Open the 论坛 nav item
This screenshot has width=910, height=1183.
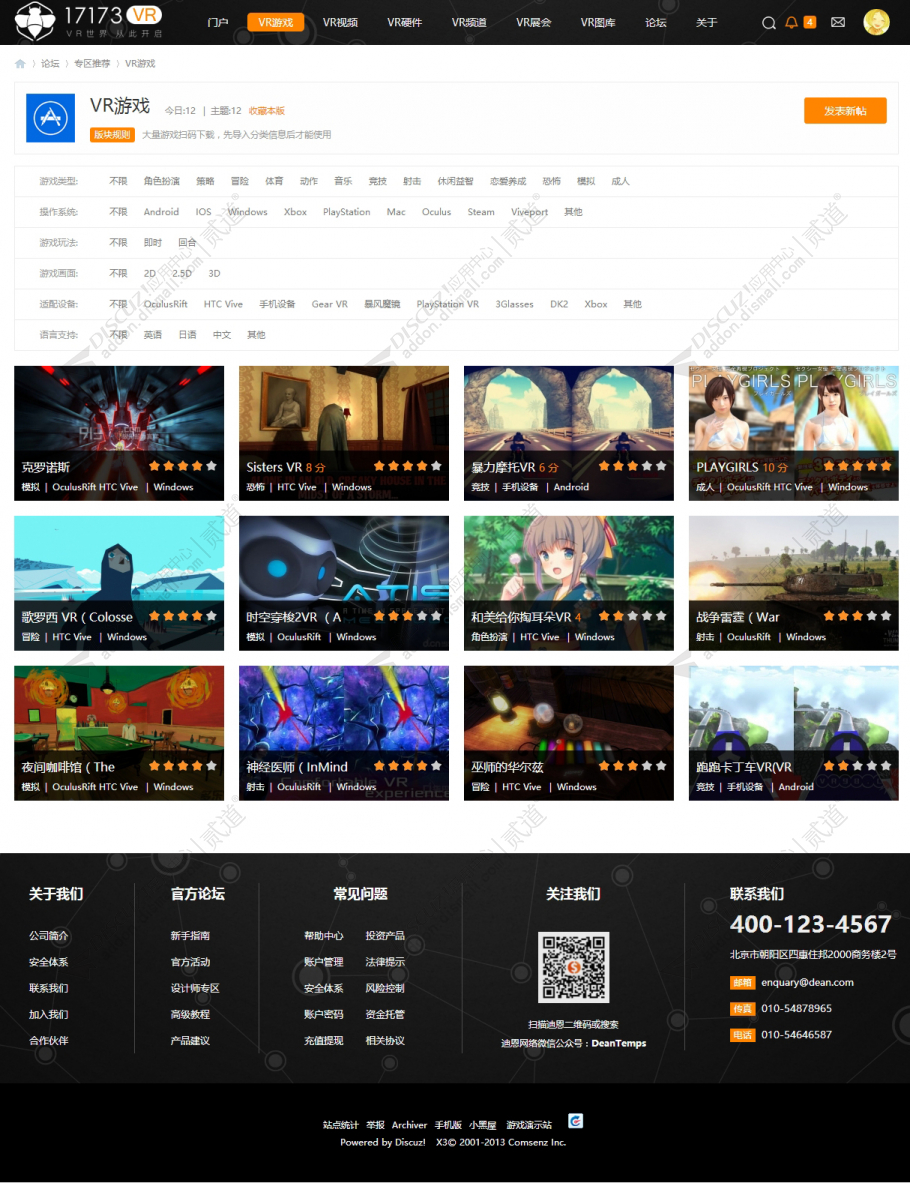click(x=656, y=23)
